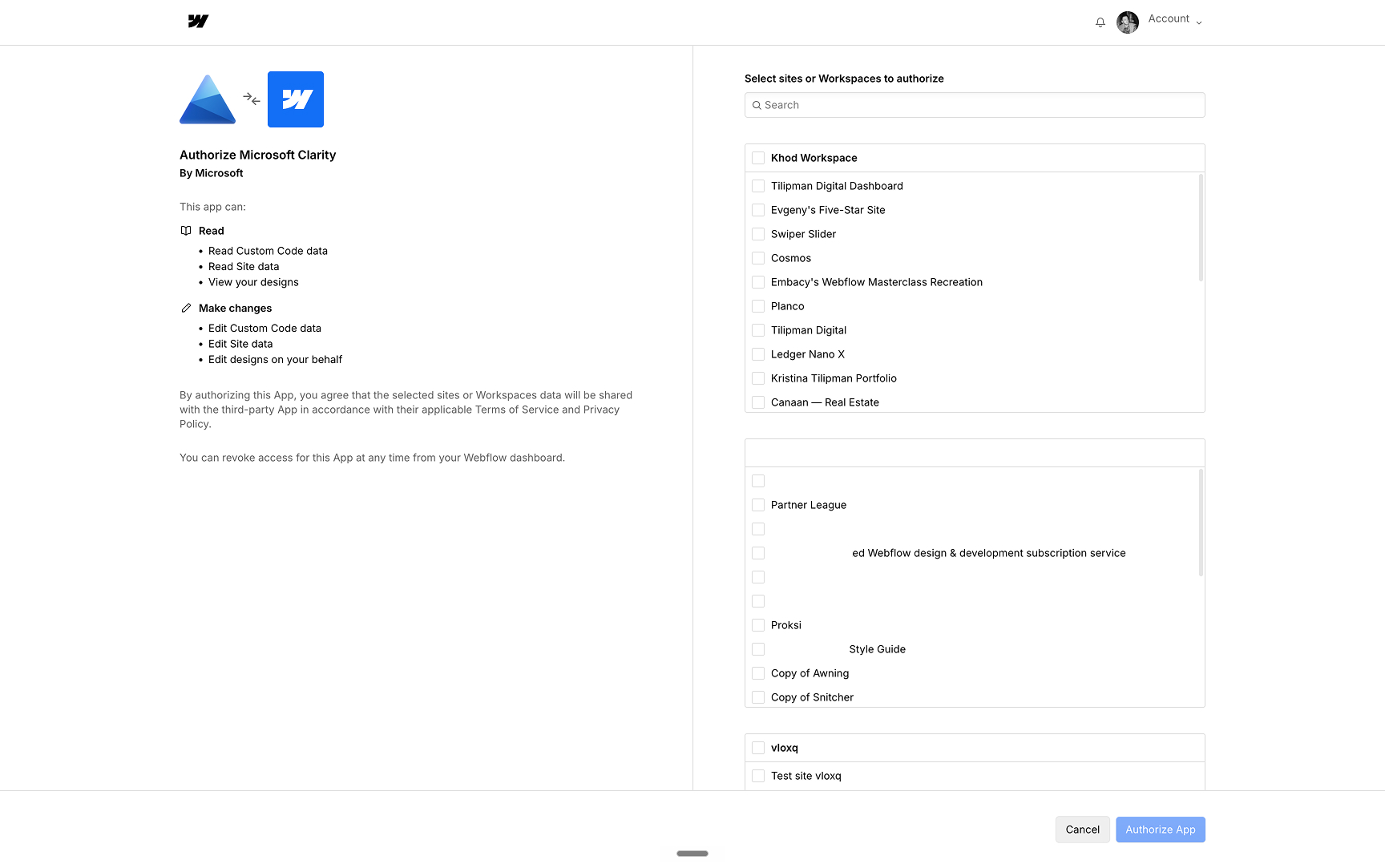
Task: Check the Partner League checkbox
Action: click(758, 505)
